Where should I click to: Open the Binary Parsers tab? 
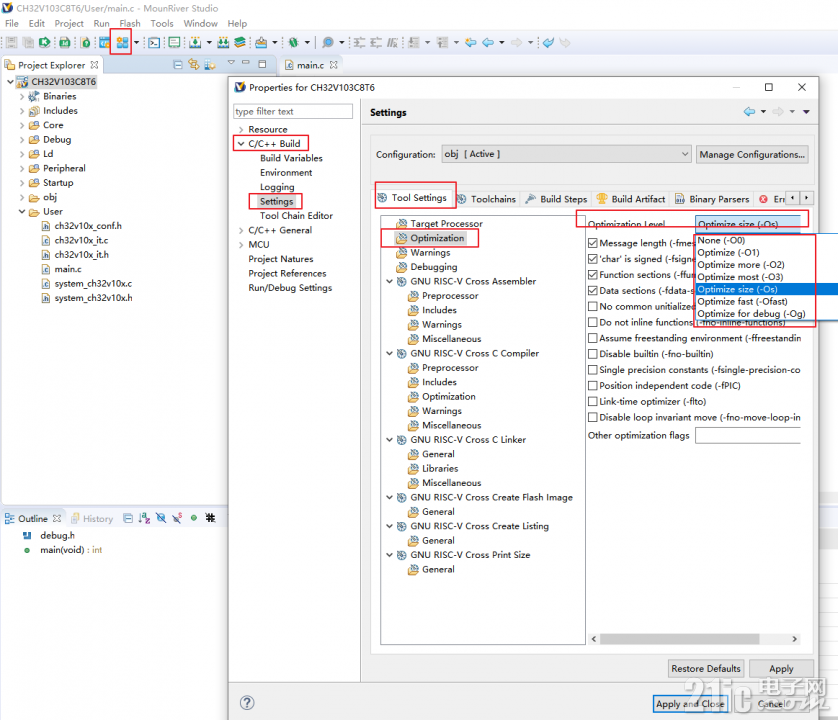pos(712,199)
